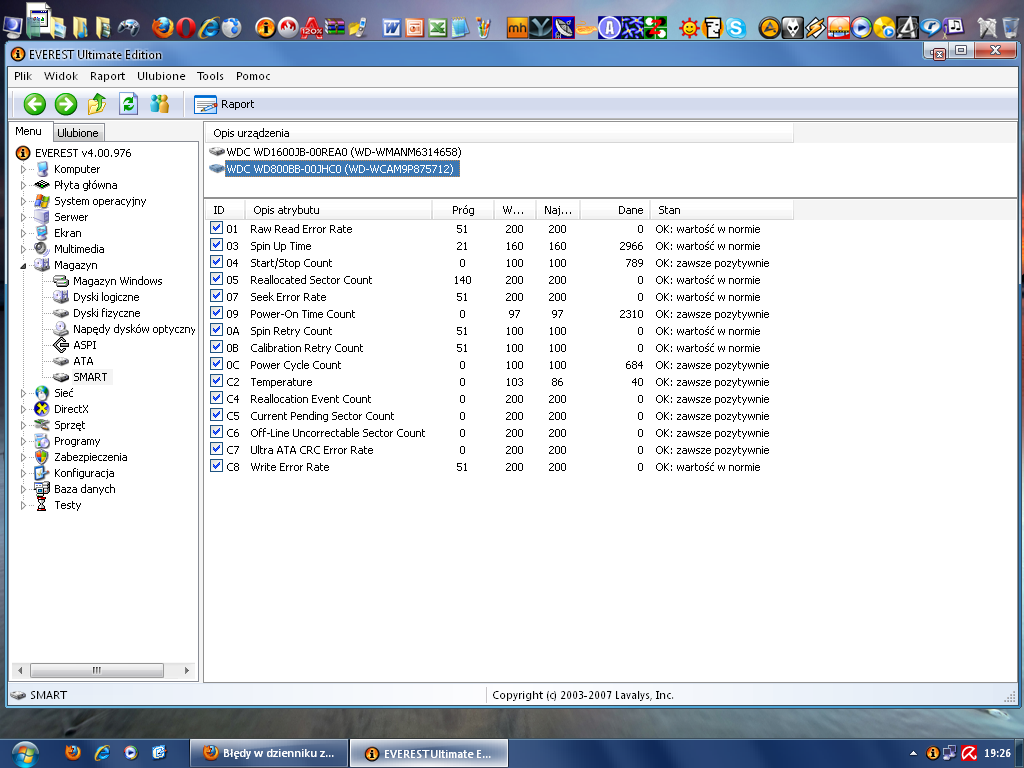
Task: Sort by the Stan column header
Action: [722, 210]
